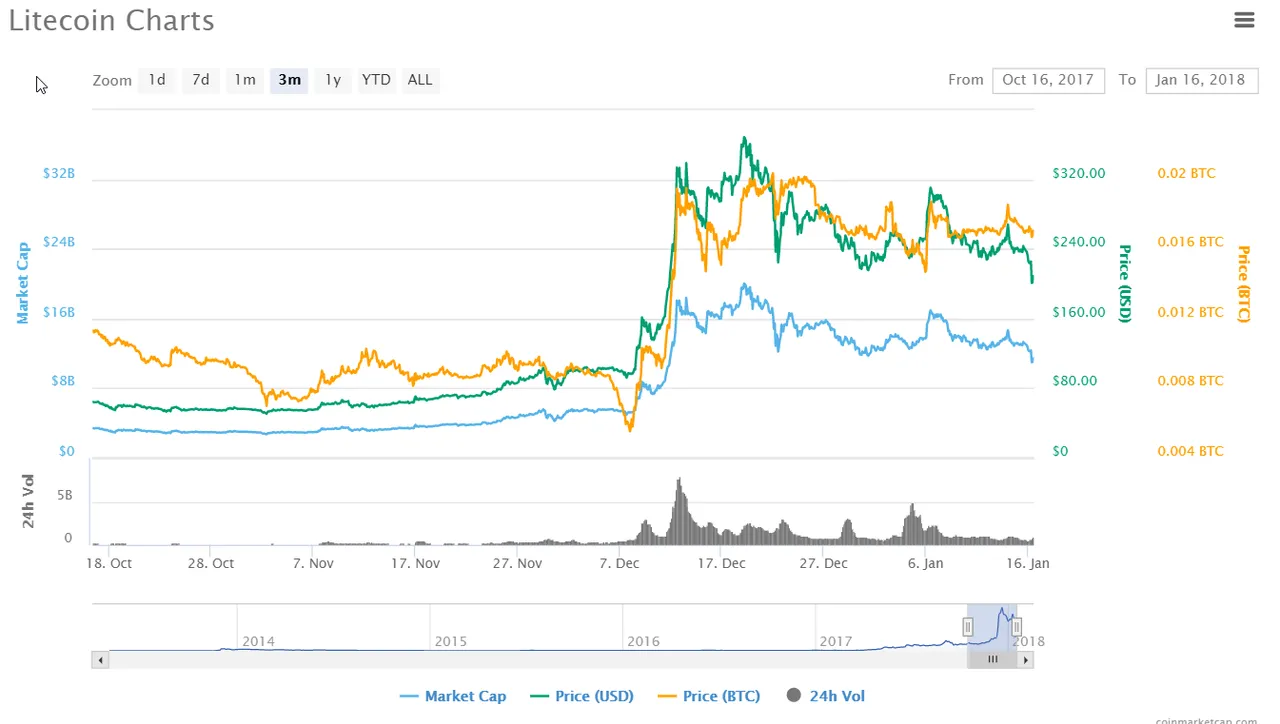Click the 2015 label in navigator

451,641
